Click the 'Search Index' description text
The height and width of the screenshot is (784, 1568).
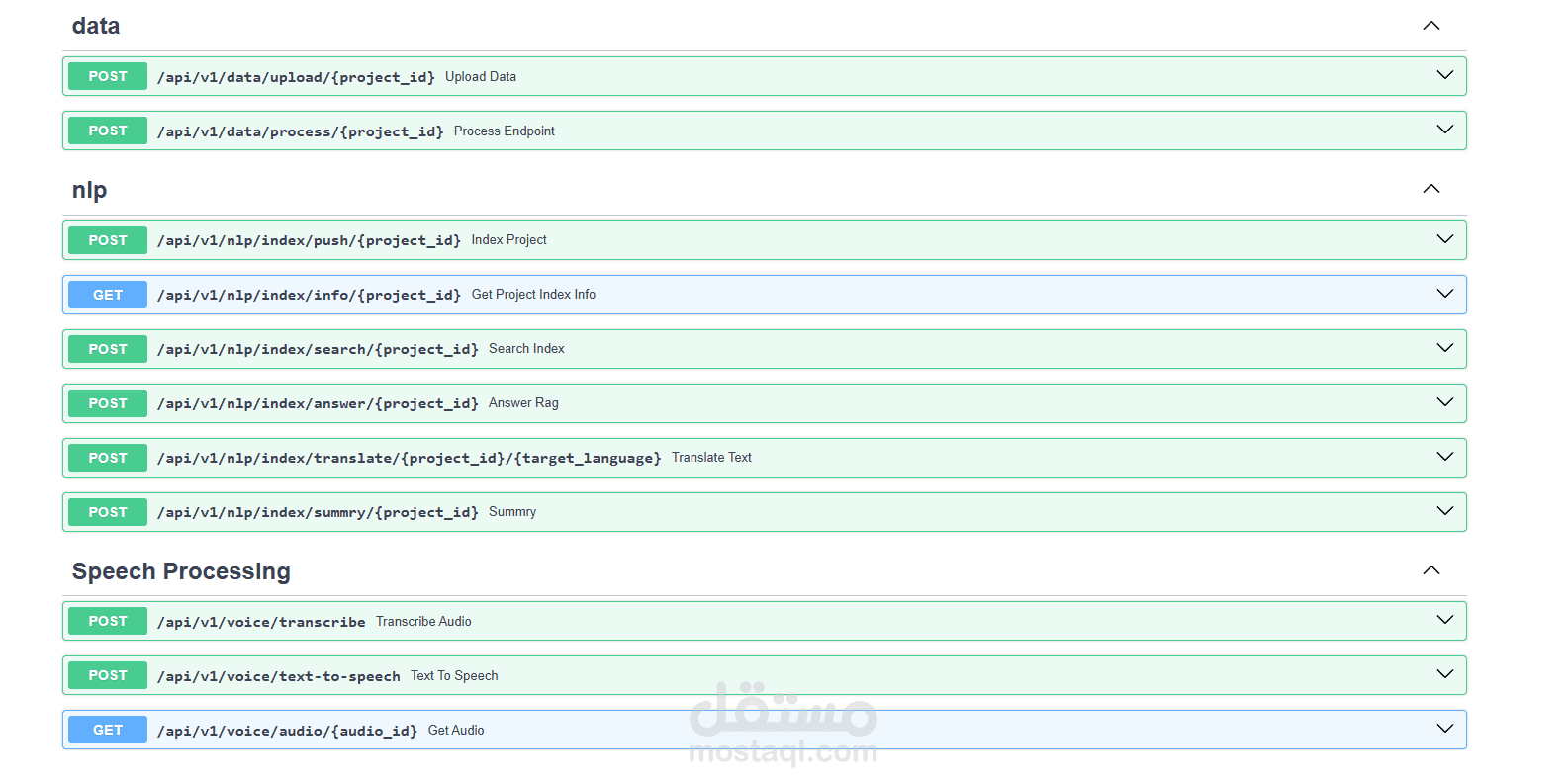pos(527,348)
